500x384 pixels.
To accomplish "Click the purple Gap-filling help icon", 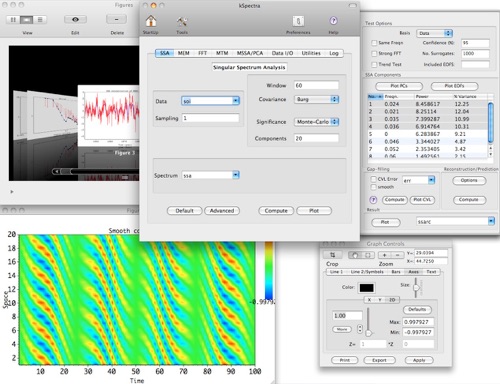I will (373, 200).
